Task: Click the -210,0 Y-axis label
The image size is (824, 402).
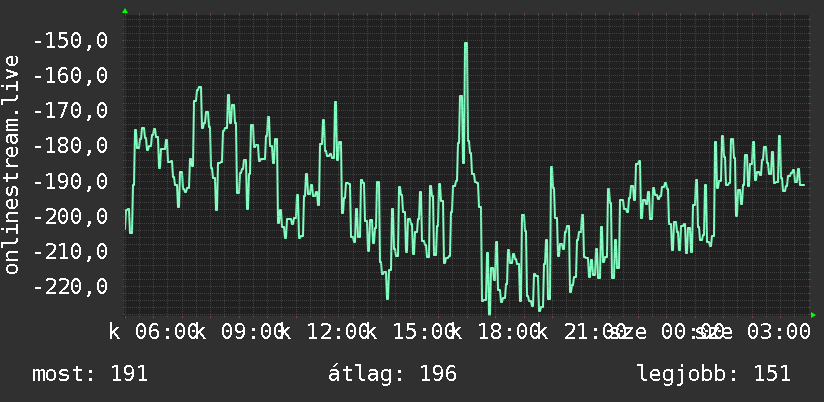Action: point(71,251)
